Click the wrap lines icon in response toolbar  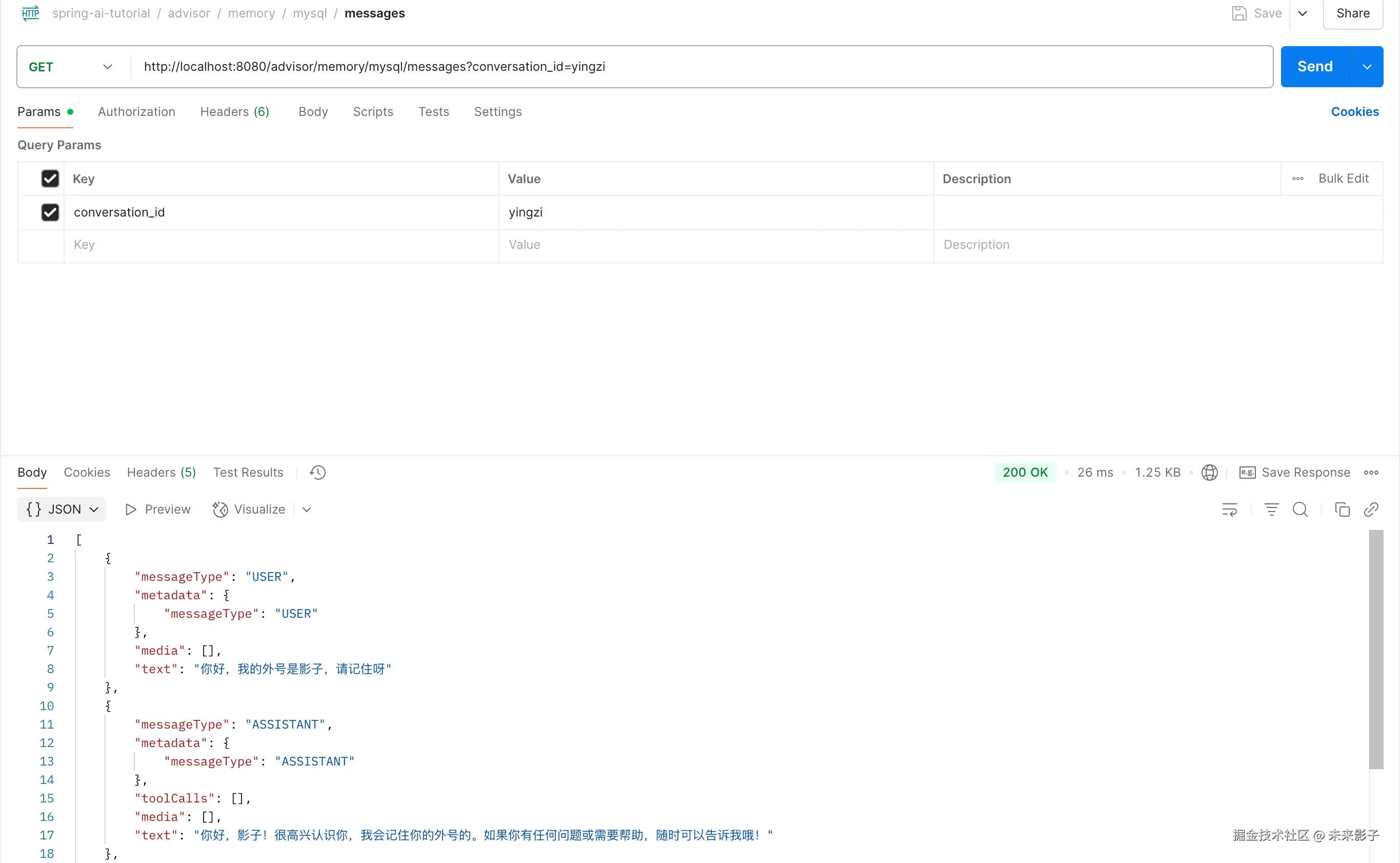[x=1229, y=509]
